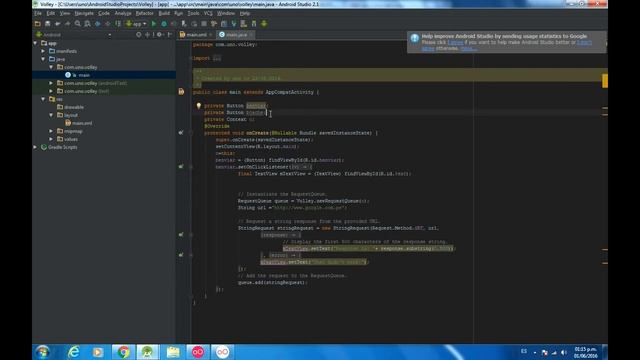Click gutter icon beside setOnClickListener line
The width and height of the screenshot is (640, 360).
coord(181,167)
